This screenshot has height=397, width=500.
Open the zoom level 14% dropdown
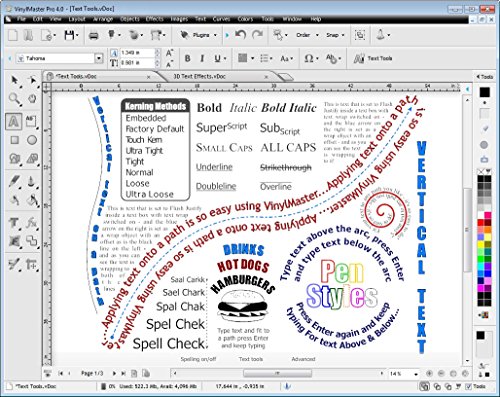pos(416,374)
